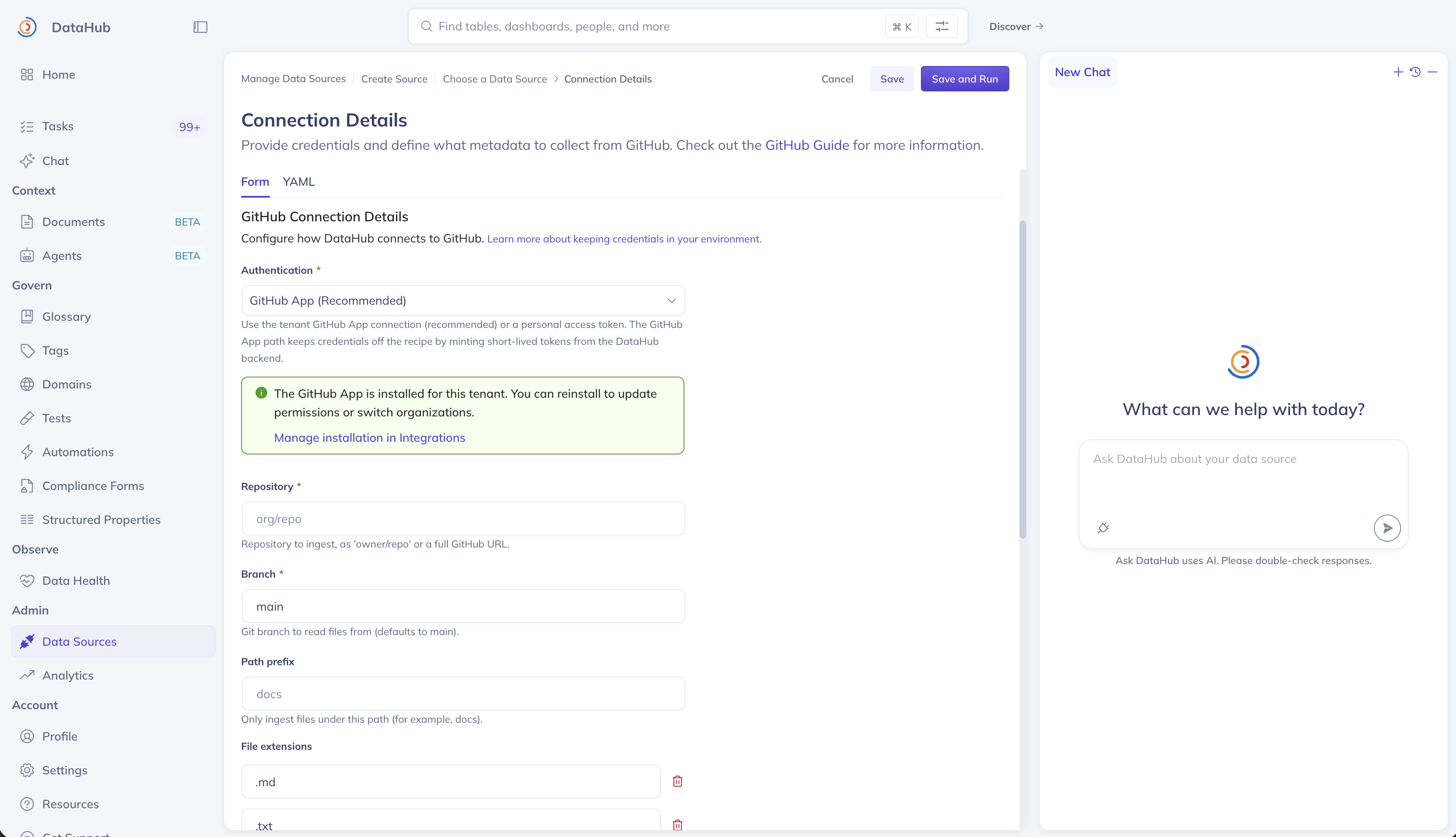The width and height of the screenshot is (1456, 837).
Task: Go to Choose a Data Source breadcrumb
Action: pos(495,79)
